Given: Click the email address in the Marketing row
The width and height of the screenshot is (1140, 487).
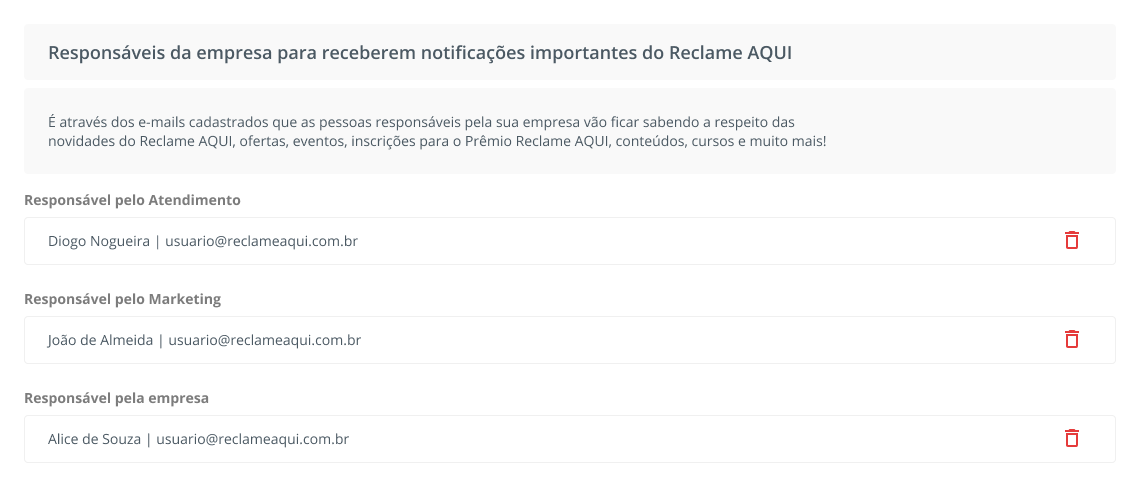Looking at the screenshot, I should tap(265, 339).
